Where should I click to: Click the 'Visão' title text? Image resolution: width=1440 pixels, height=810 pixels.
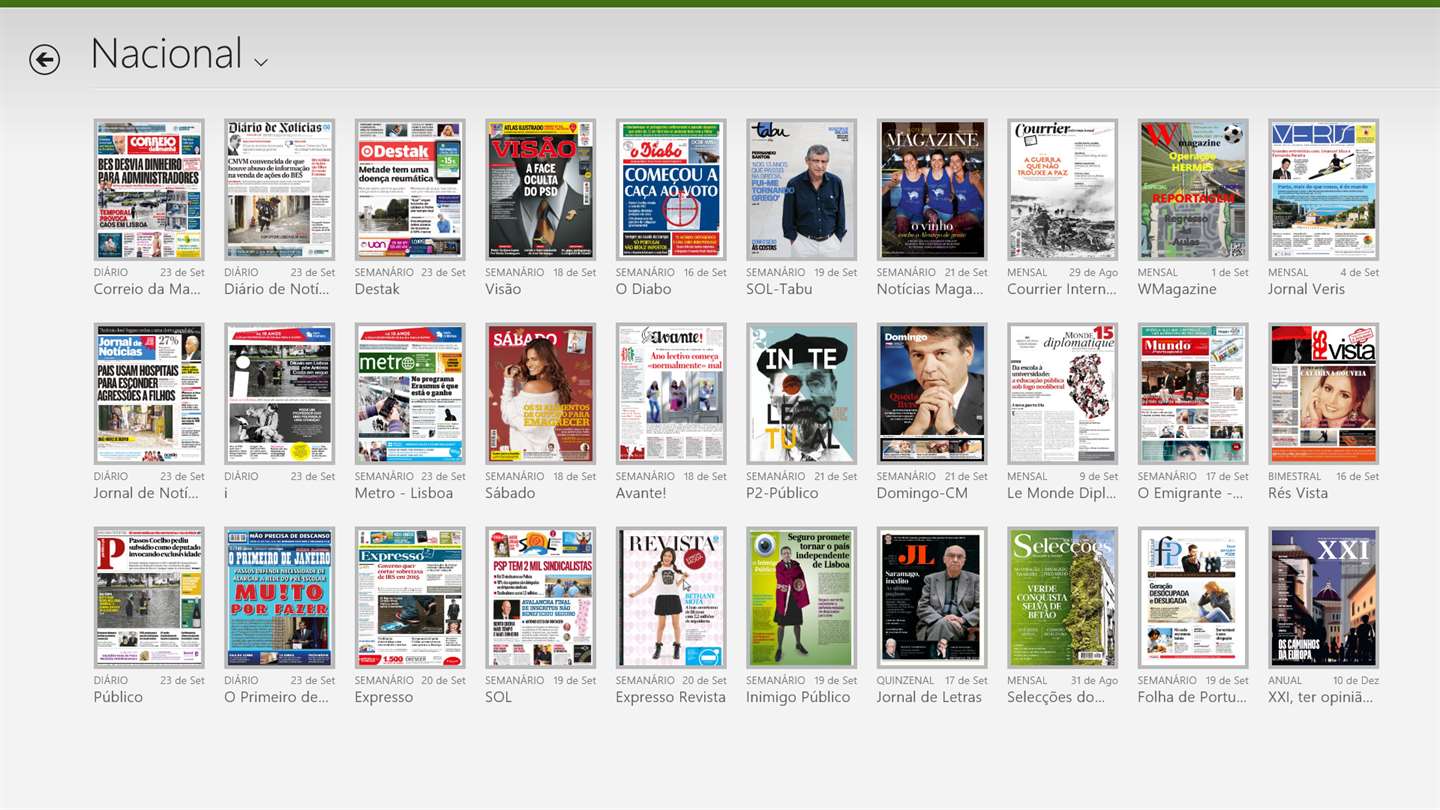tap(503, 289)
